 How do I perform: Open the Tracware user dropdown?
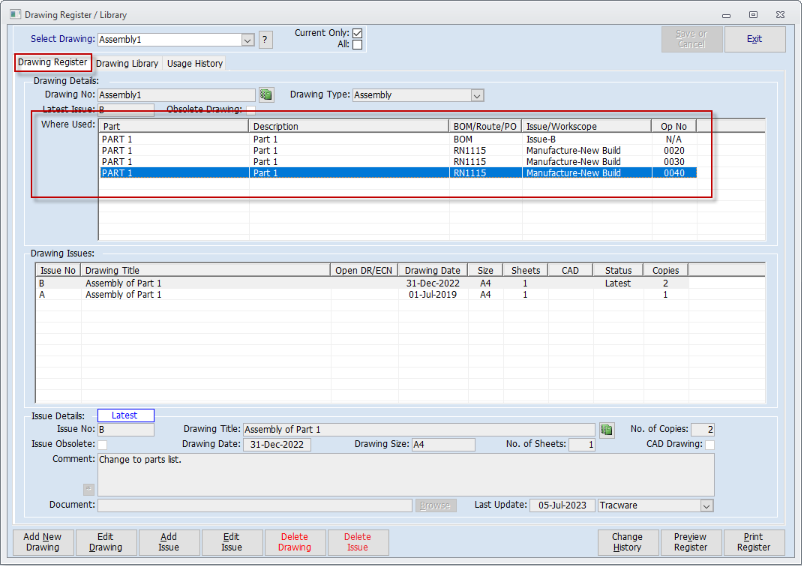tap(707, 506)
